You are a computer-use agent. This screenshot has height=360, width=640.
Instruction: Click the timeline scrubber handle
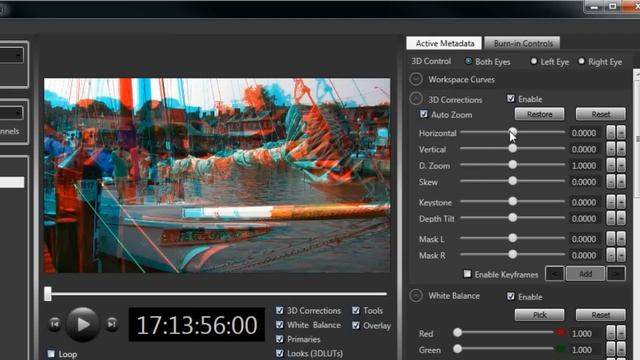[48, 293]
